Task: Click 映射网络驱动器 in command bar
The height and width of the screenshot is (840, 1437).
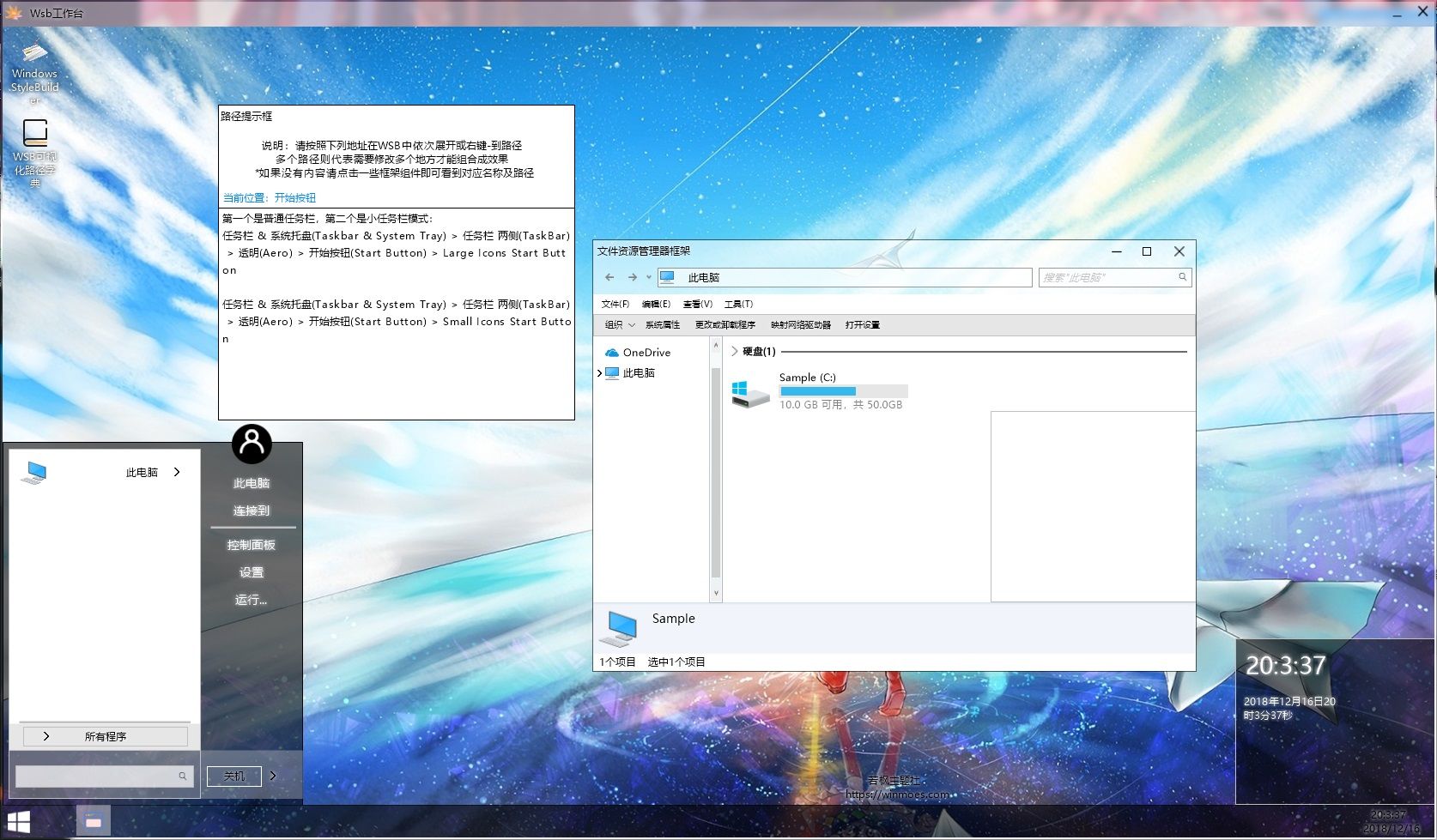Action: point(801,325)
